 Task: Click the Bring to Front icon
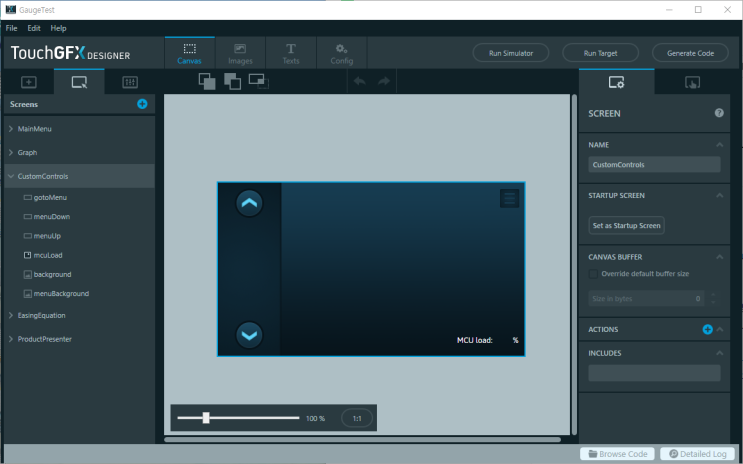click(x=207, y=81)
